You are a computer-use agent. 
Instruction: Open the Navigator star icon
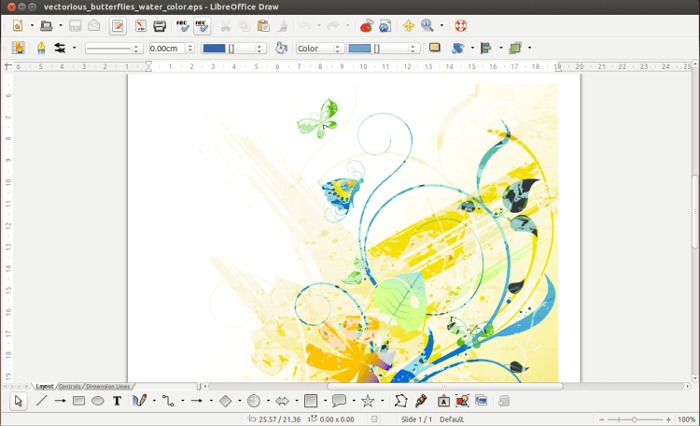pos(408,25)
